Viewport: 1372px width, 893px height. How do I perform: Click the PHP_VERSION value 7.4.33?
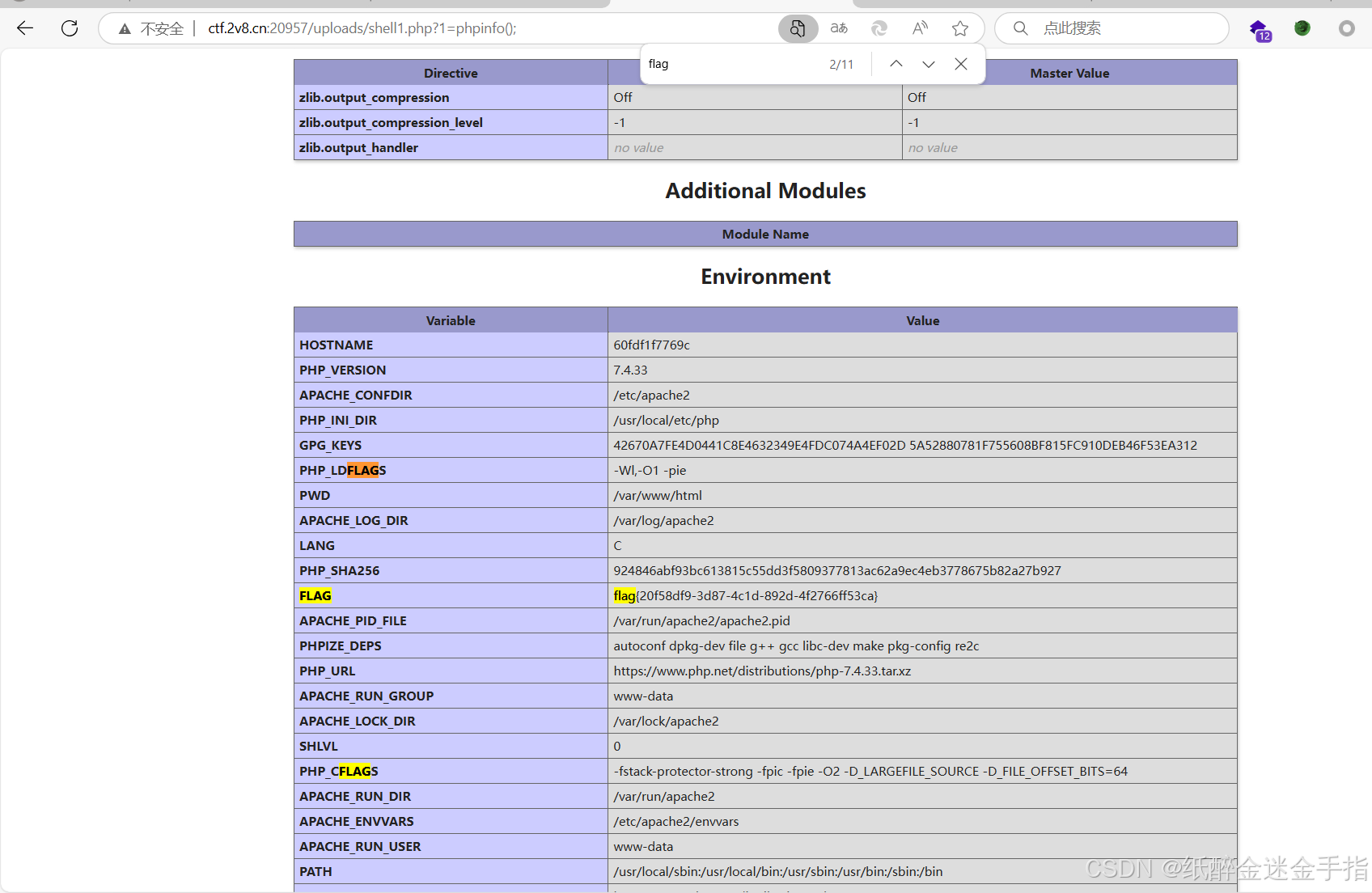pos(630,370)
